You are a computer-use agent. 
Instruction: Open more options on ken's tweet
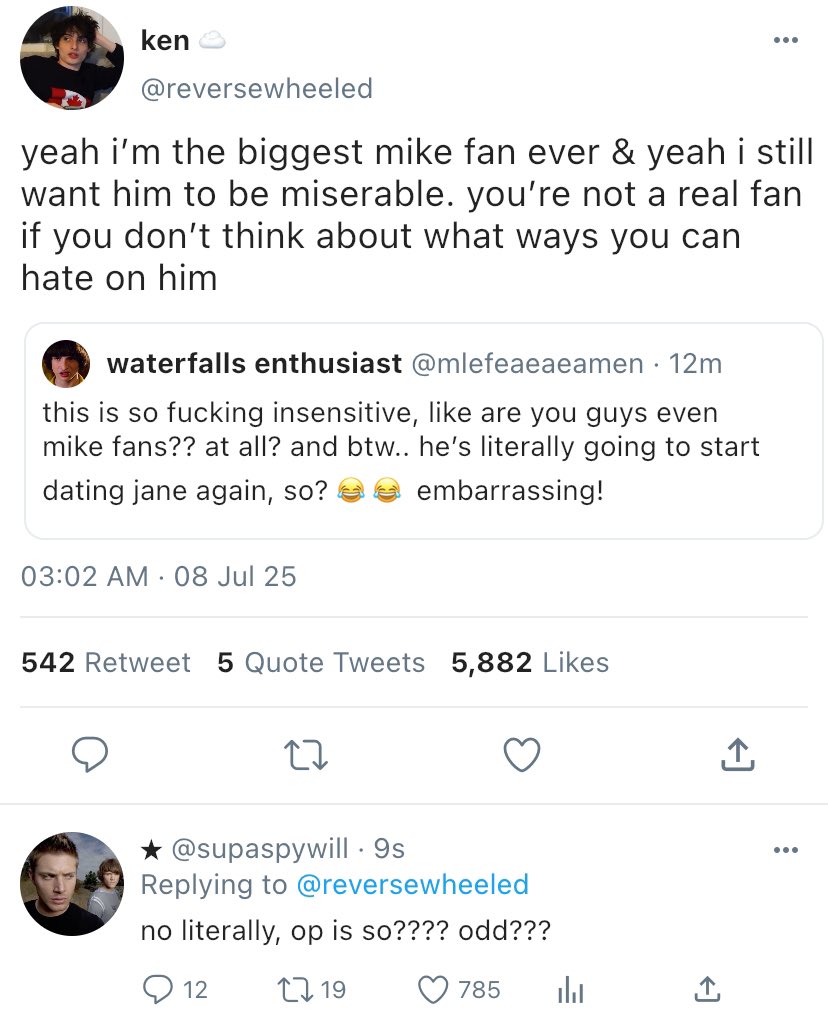tap(786, 41)
